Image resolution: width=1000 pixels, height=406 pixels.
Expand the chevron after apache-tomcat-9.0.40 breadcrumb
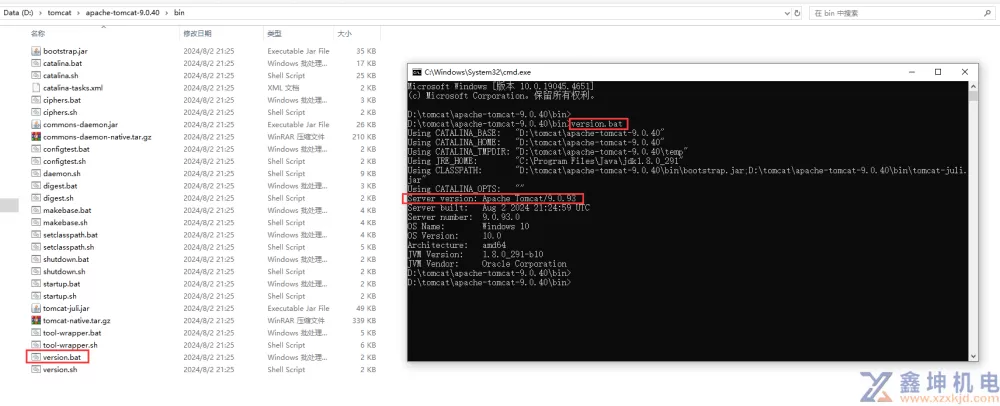pyautogui.click(x=168, y=13)
